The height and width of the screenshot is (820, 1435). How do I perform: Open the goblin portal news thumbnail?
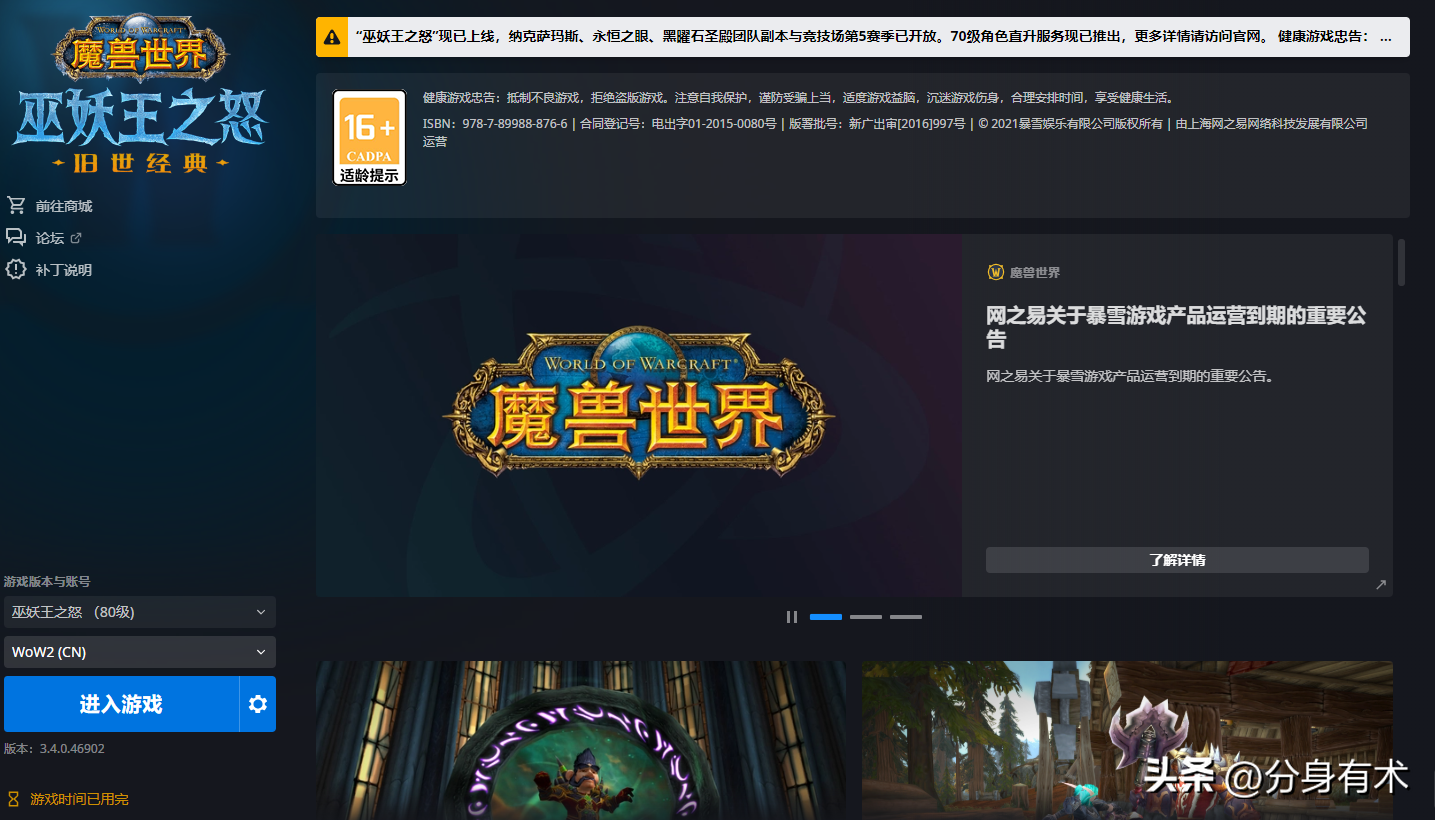click(581, 740)
